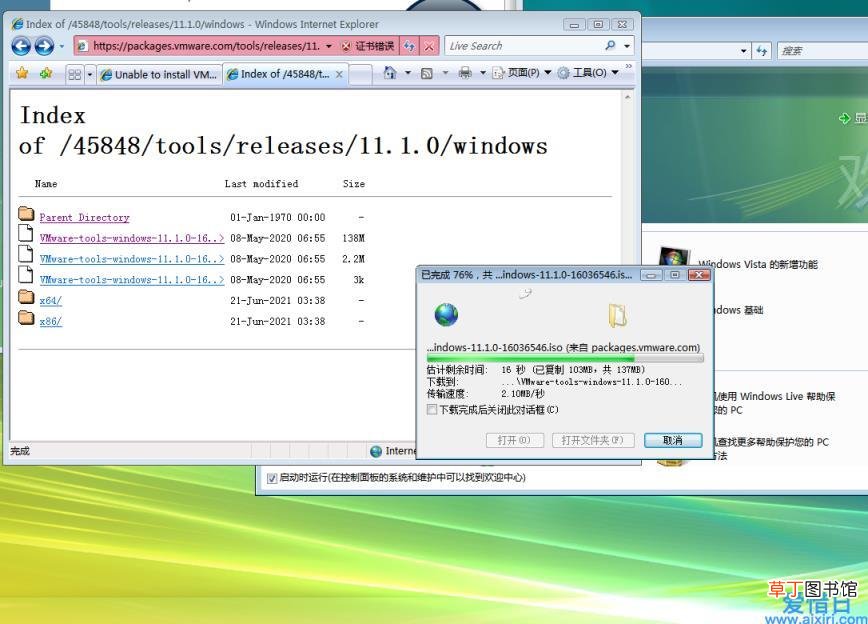Expand the Welcome Center address bar dropdown
This screenshot has width=868, height=624.
pos(743,51)
